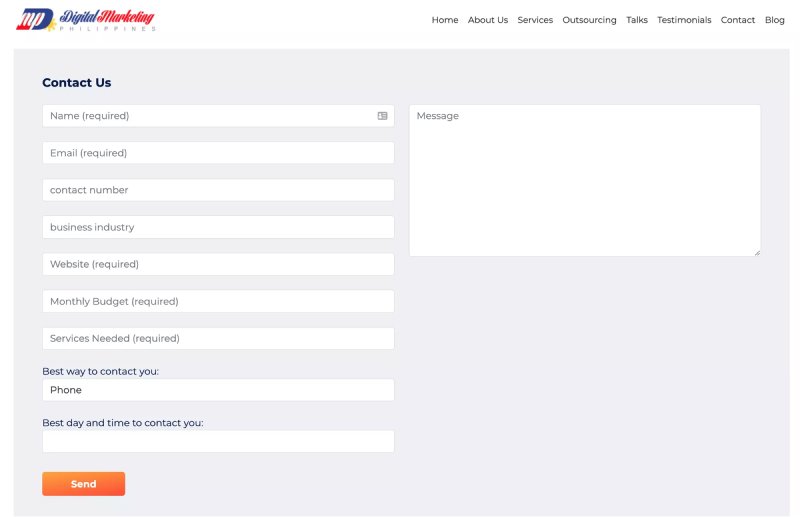
Task: Click the Contact Us heading
Action: click(77, 83)
